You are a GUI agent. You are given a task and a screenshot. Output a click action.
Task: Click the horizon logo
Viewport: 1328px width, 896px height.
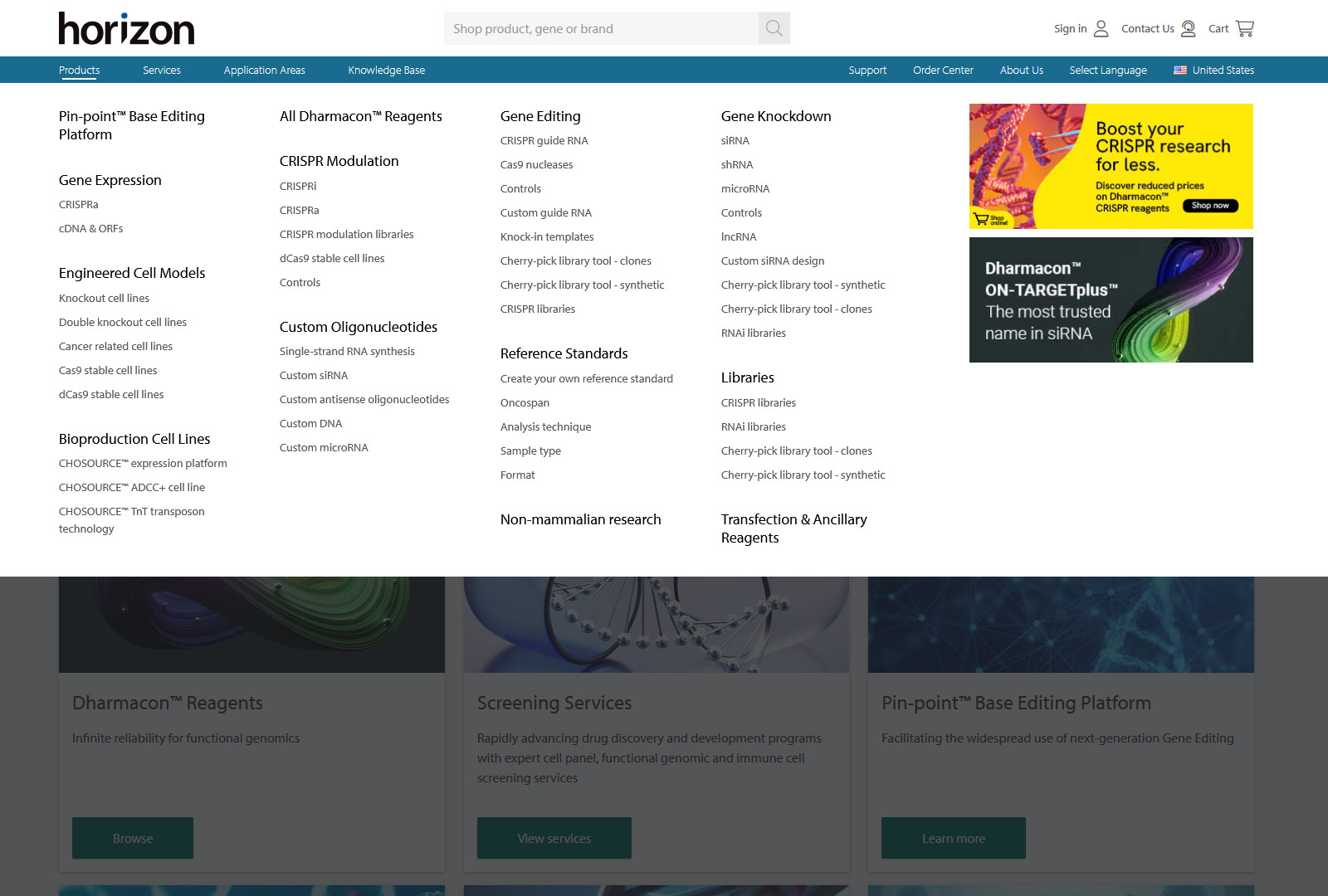[126, 28]
